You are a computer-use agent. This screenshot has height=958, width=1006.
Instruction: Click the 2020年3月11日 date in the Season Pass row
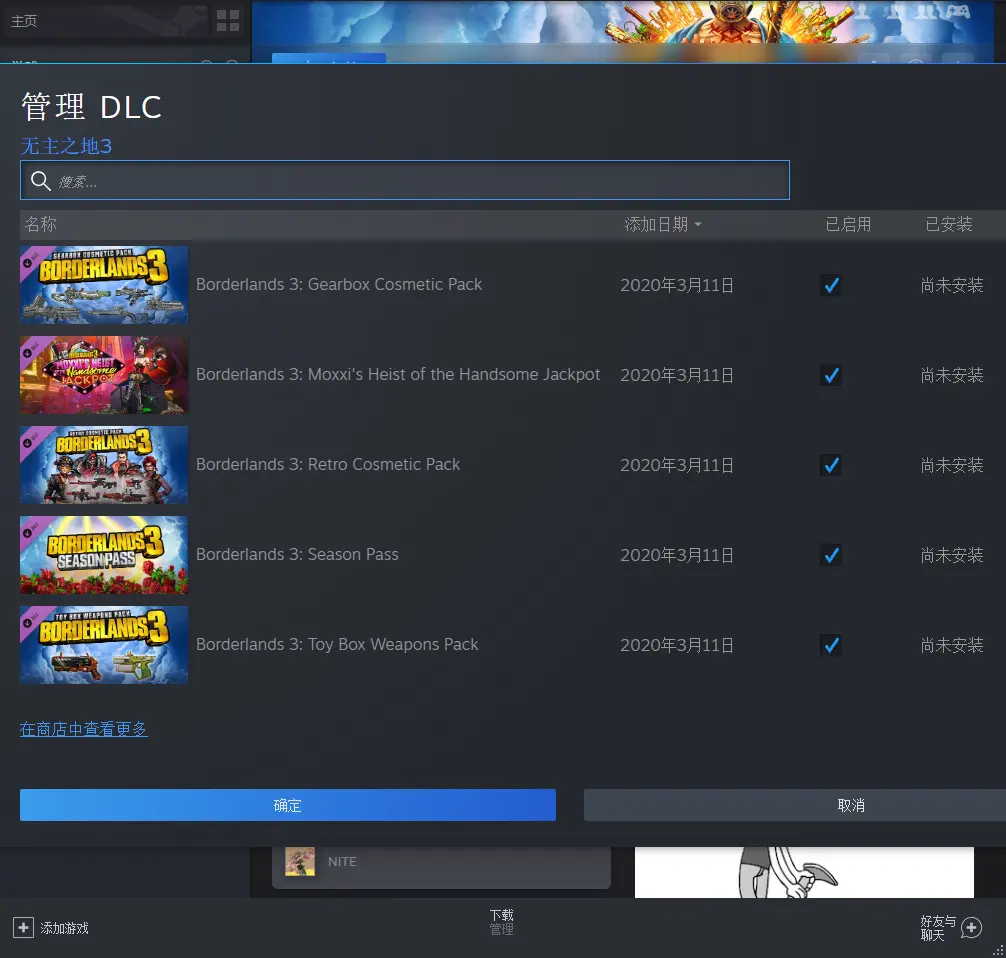[x=677, y=555]
